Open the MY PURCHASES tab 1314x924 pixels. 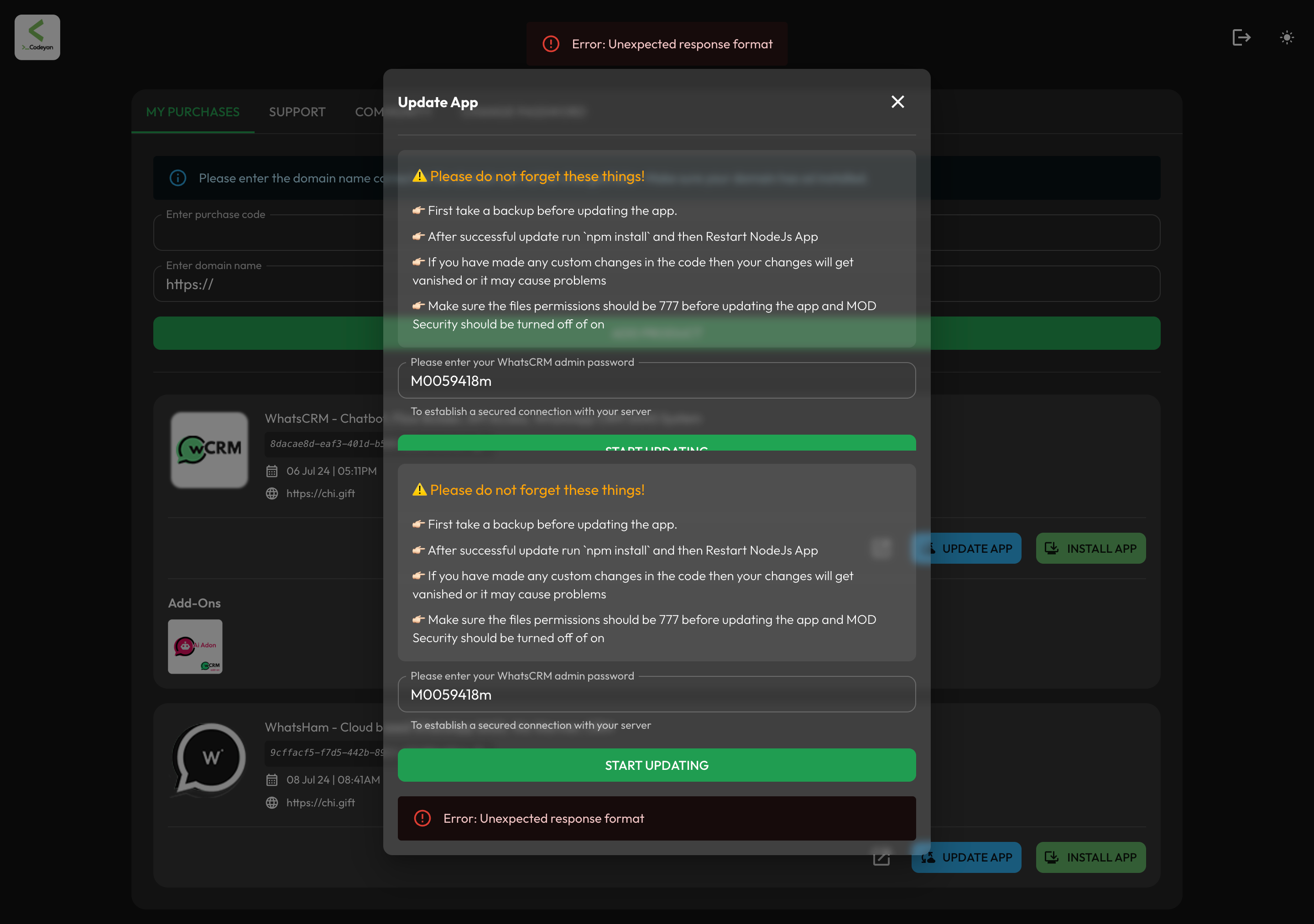tap(193, 112)
